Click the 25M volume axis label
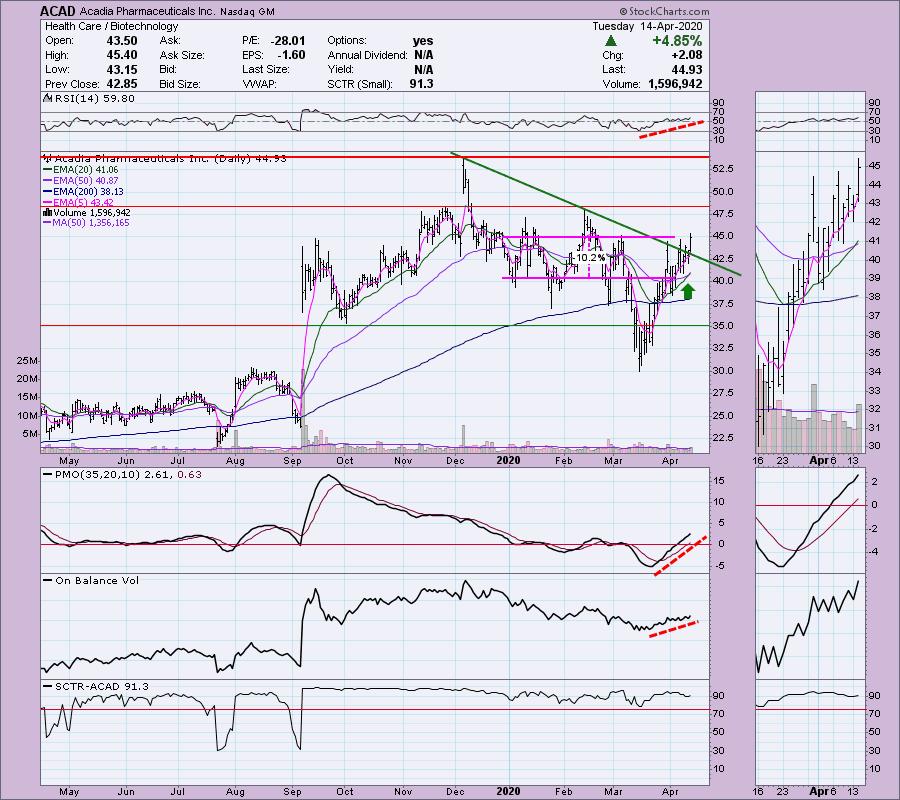900x800 pixels. point(28,361)
